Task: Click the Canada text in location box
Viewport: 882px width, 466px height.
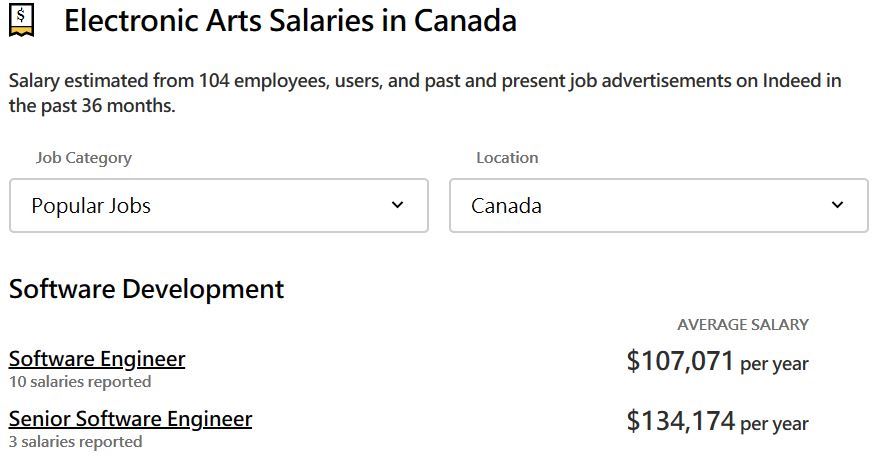Action: pyautogui.click(x=506, y=206)
